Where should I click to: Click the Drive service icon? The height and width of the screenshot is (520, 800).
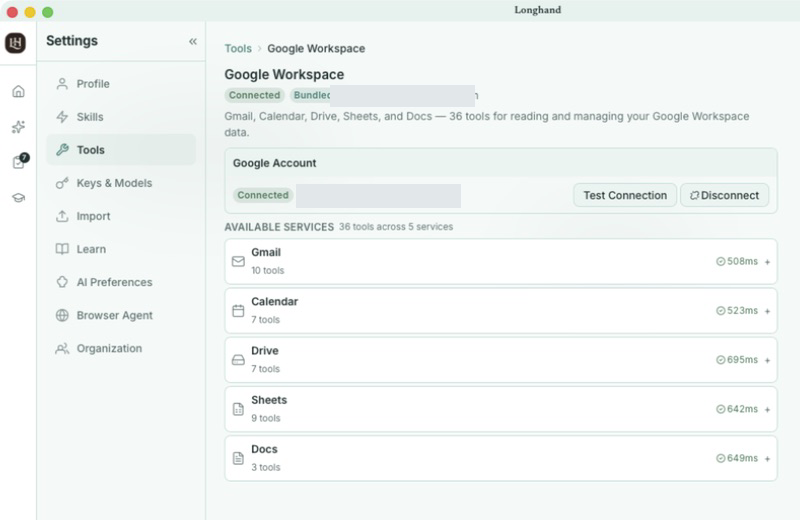[x=238, y=360]
